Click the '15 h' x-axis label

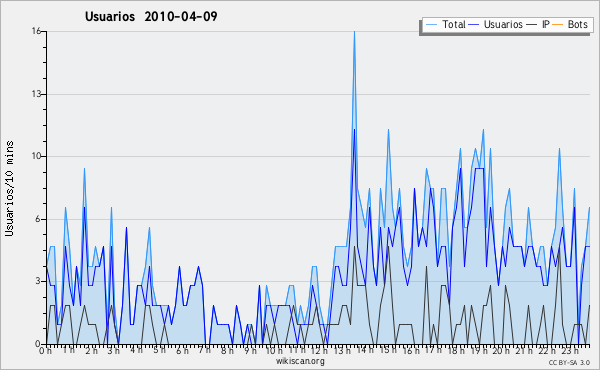coord(388,350)
